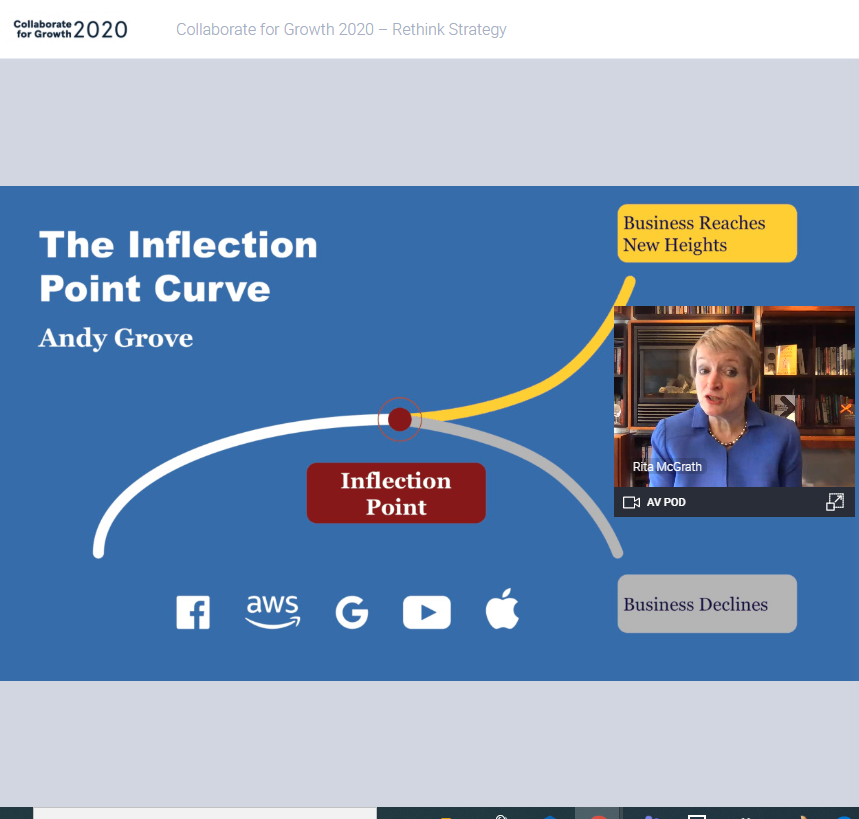Click the Apple logo on the slide
The height and width of the screenshot is (819, 859).
502,609
